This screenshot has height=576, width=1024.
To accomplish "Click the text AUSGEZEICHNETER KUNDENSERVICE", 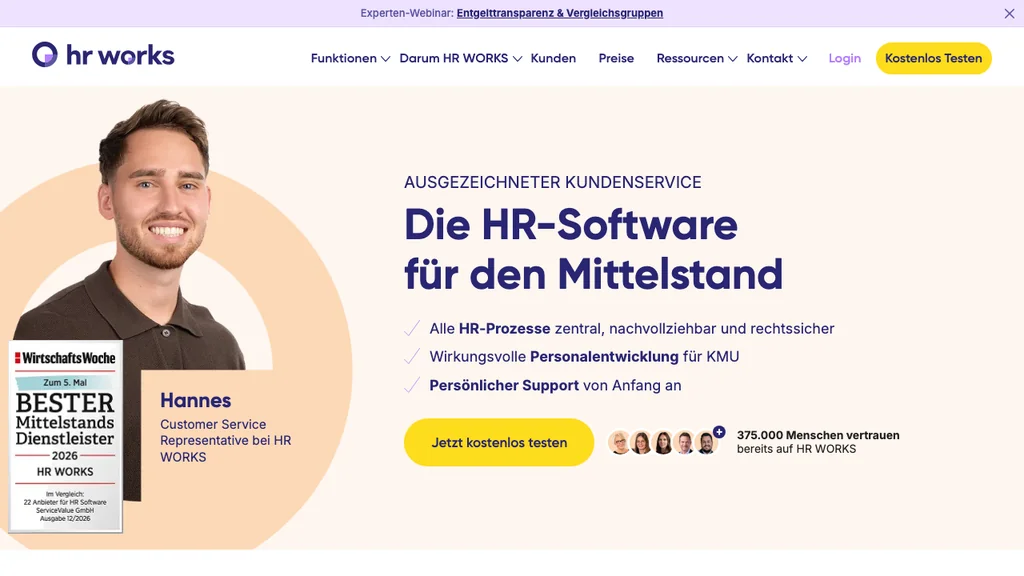I will pos(552,182).
